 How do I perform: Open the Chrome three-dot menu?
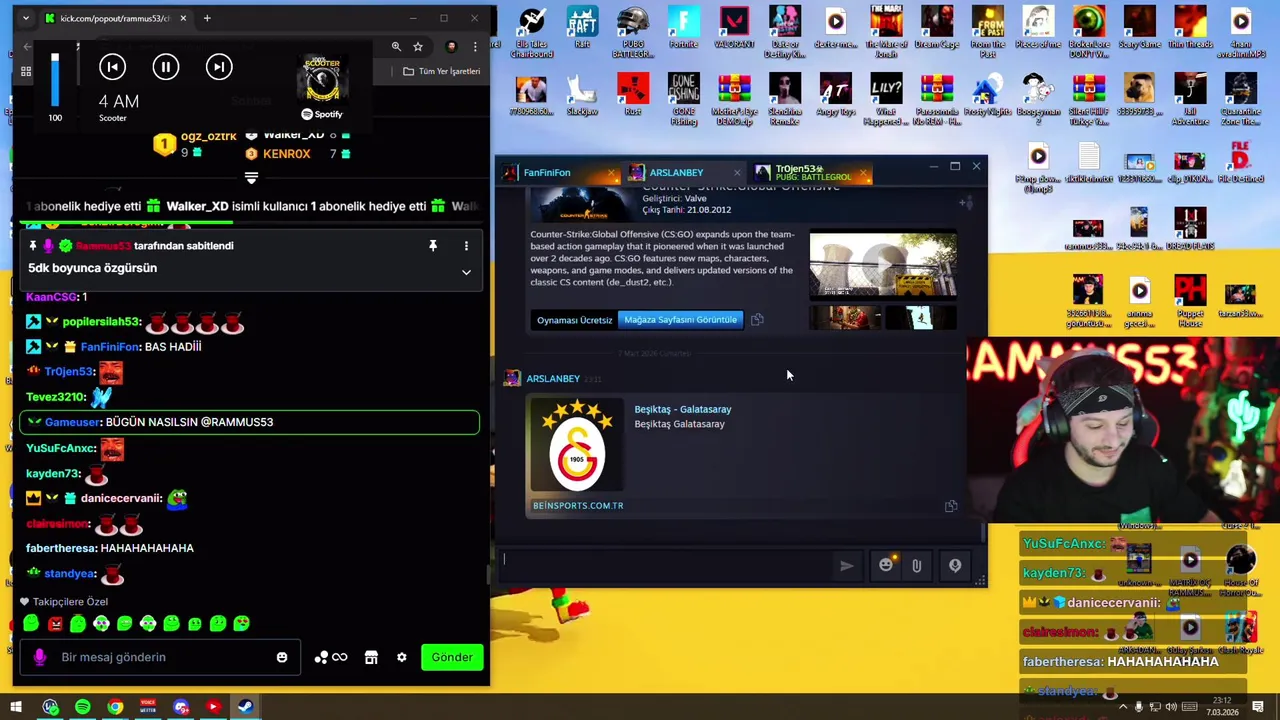tap(474, 46)
